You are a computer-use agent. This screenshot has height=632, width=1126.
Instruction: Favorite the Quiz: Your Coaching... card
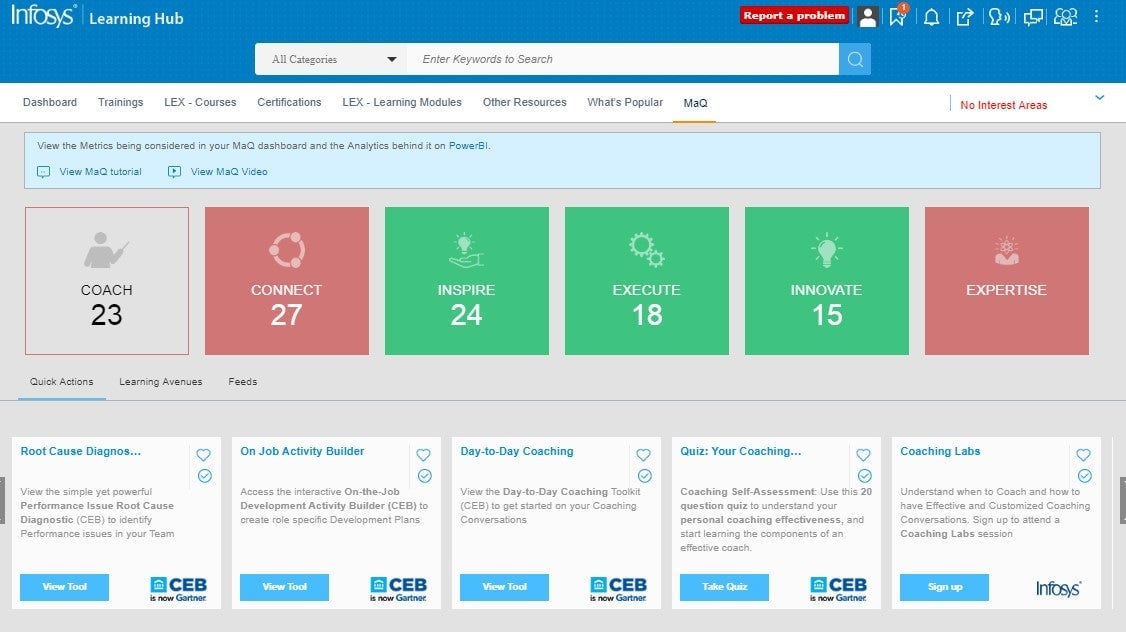[x=863, y=455]
